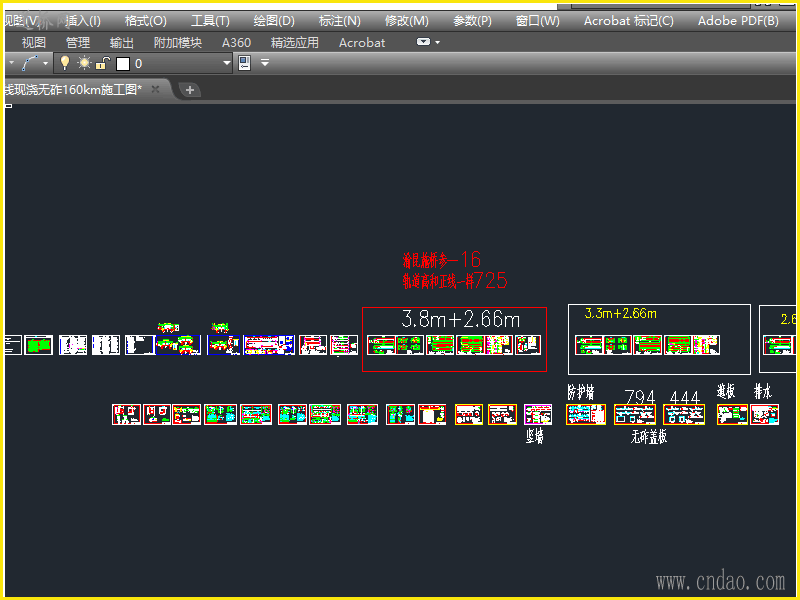
Task: Open the 标注(N) menu
Action: click(340, 21)
